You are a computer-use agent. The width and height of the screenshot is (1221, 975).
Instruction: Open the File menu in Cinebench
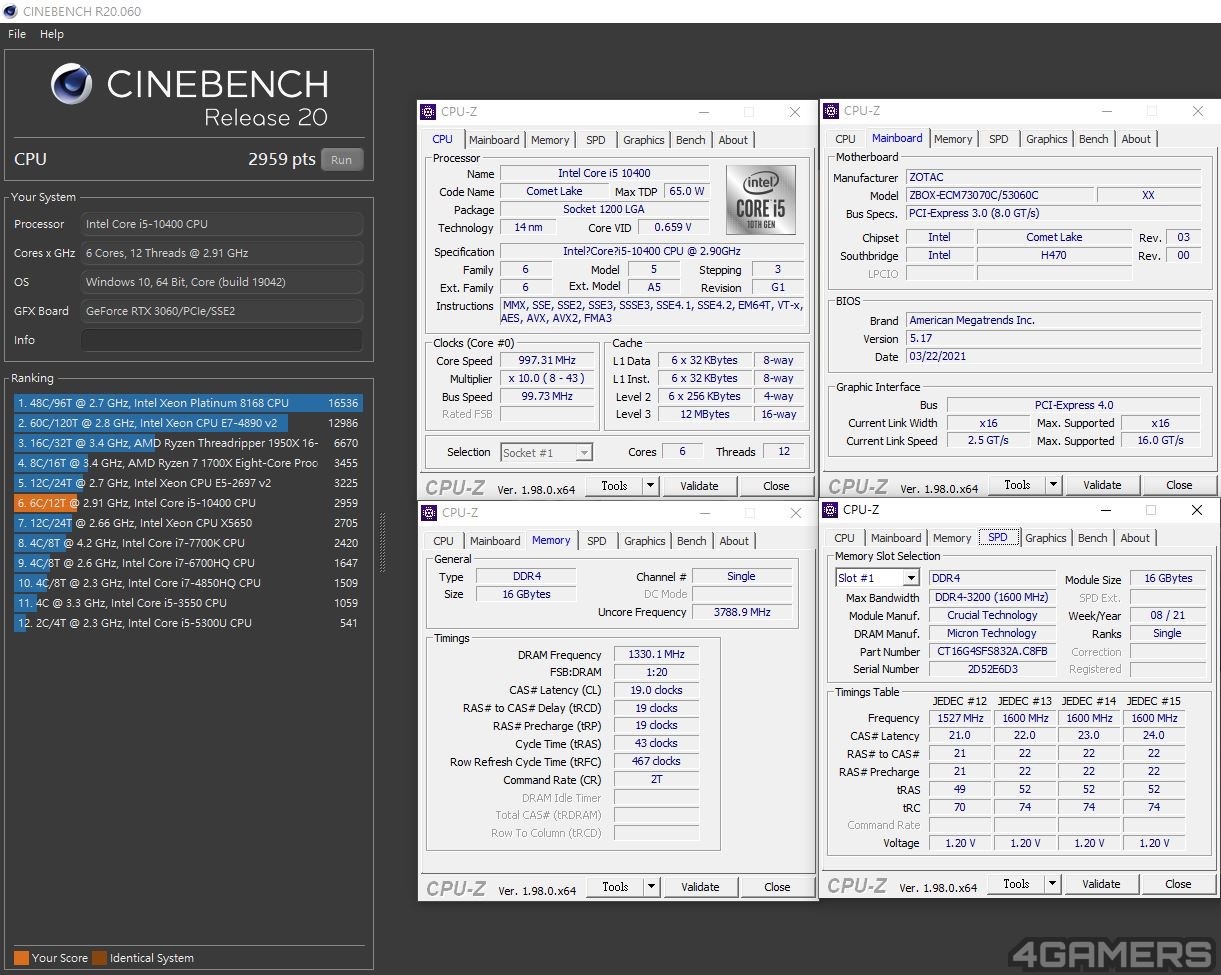point(17,34)
